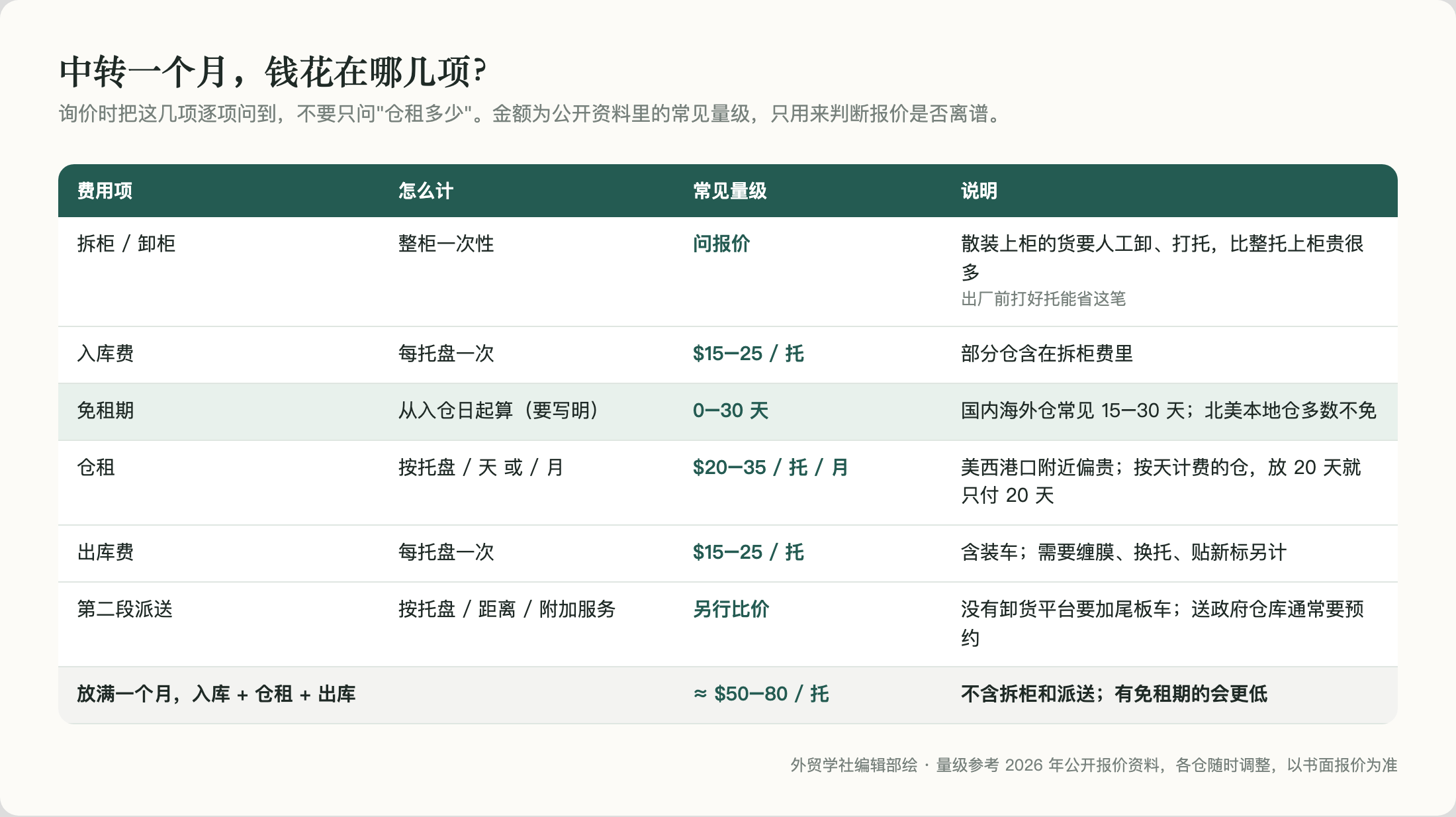Click the '不含拆柜和派送；有免租期的会更低' note
The image size is (1456, 817).
click(x=1114, y=694)
